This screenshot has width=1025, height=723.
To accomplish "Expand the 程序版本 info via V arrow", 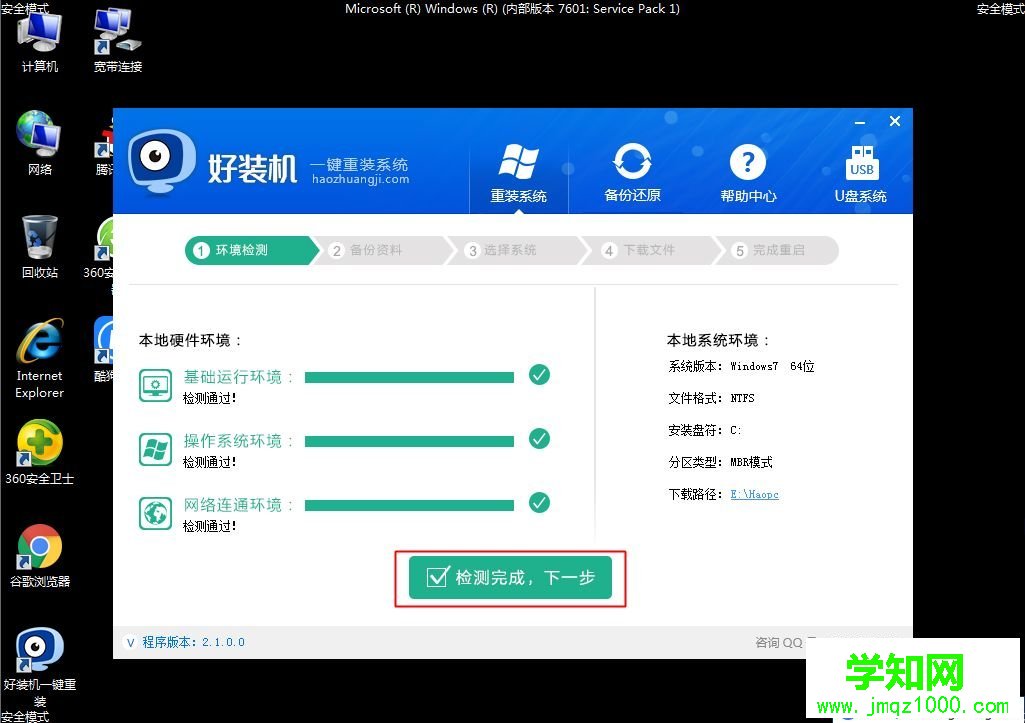I will pyautogui.click(x=130, y=643).
